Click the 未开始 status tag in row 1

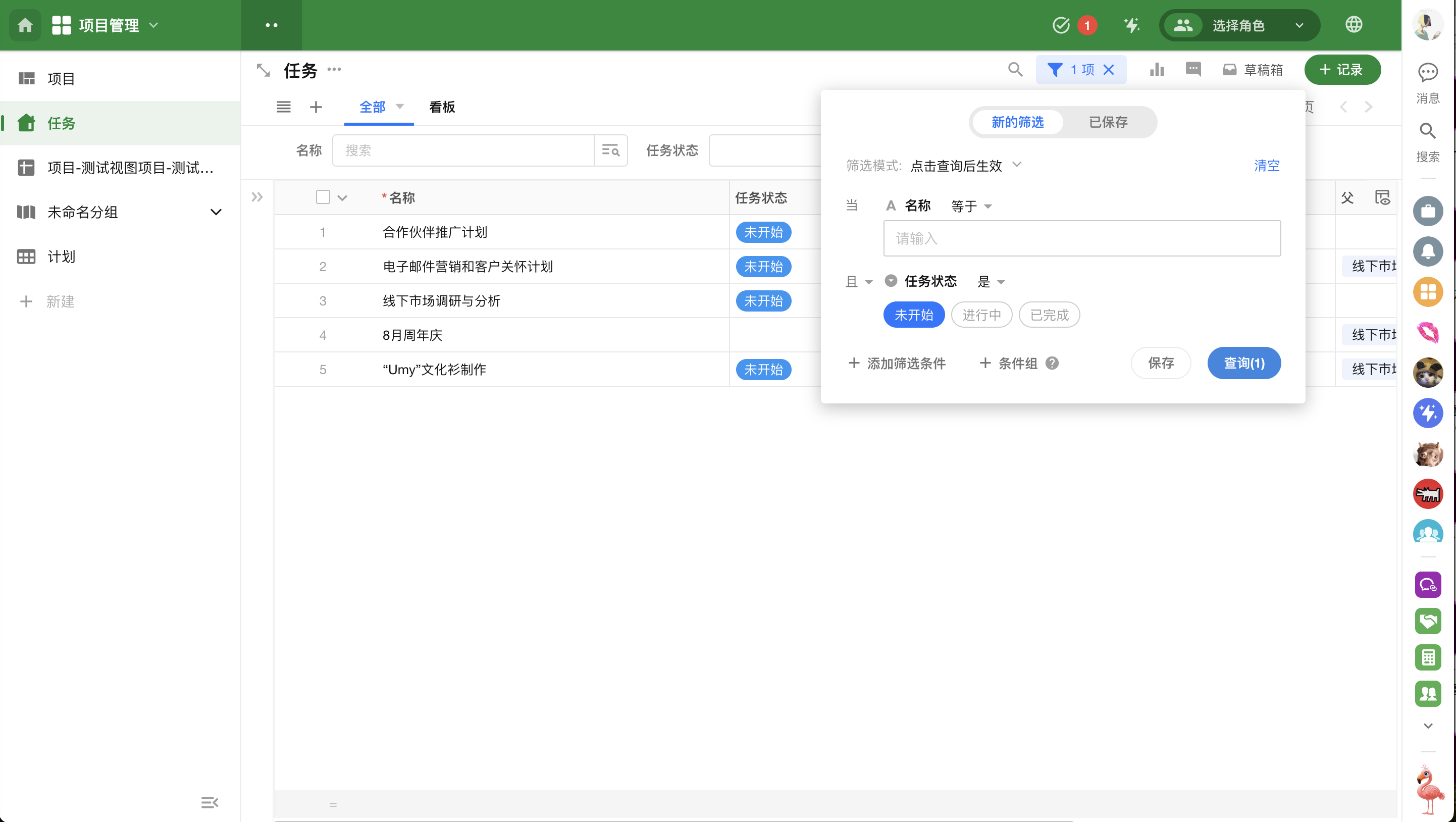[x=763, y=232]
